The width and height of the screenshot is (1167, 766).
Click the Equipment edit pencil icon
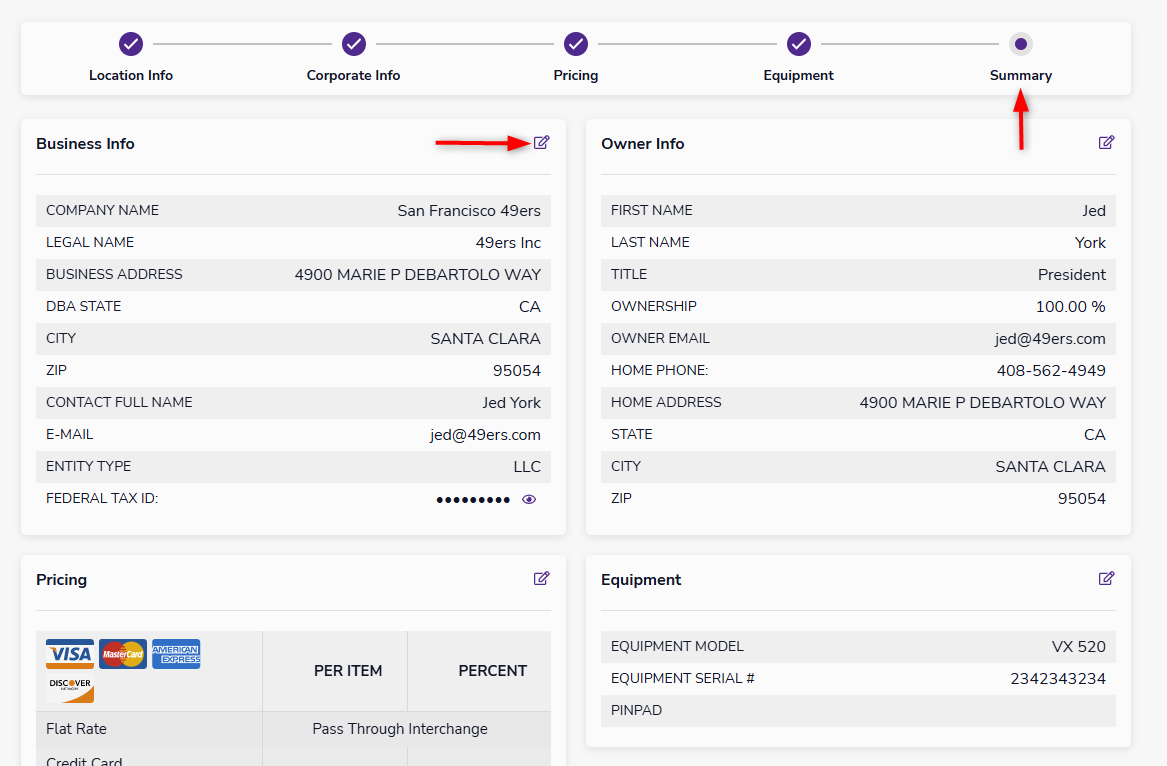tap(1106, 578)
